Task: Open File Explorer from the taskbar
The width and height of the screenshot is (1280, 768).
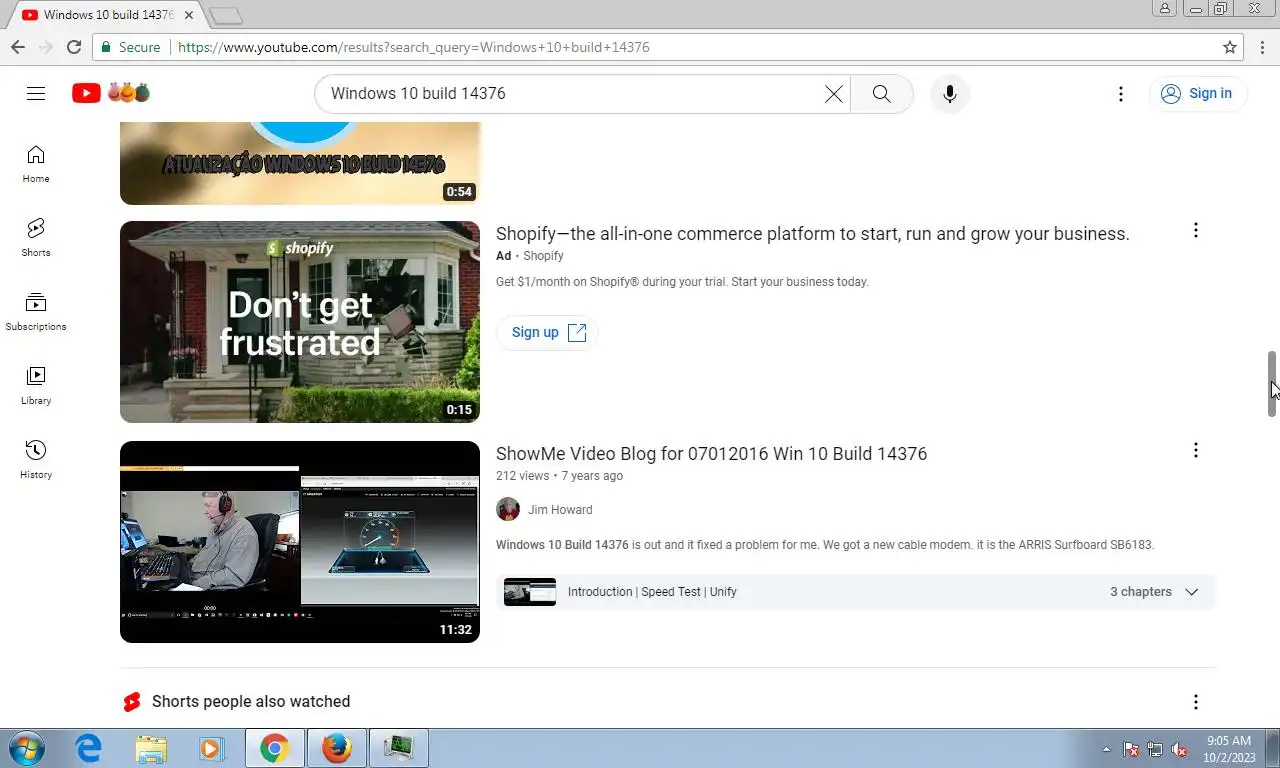Action: [x=151, y=748]
